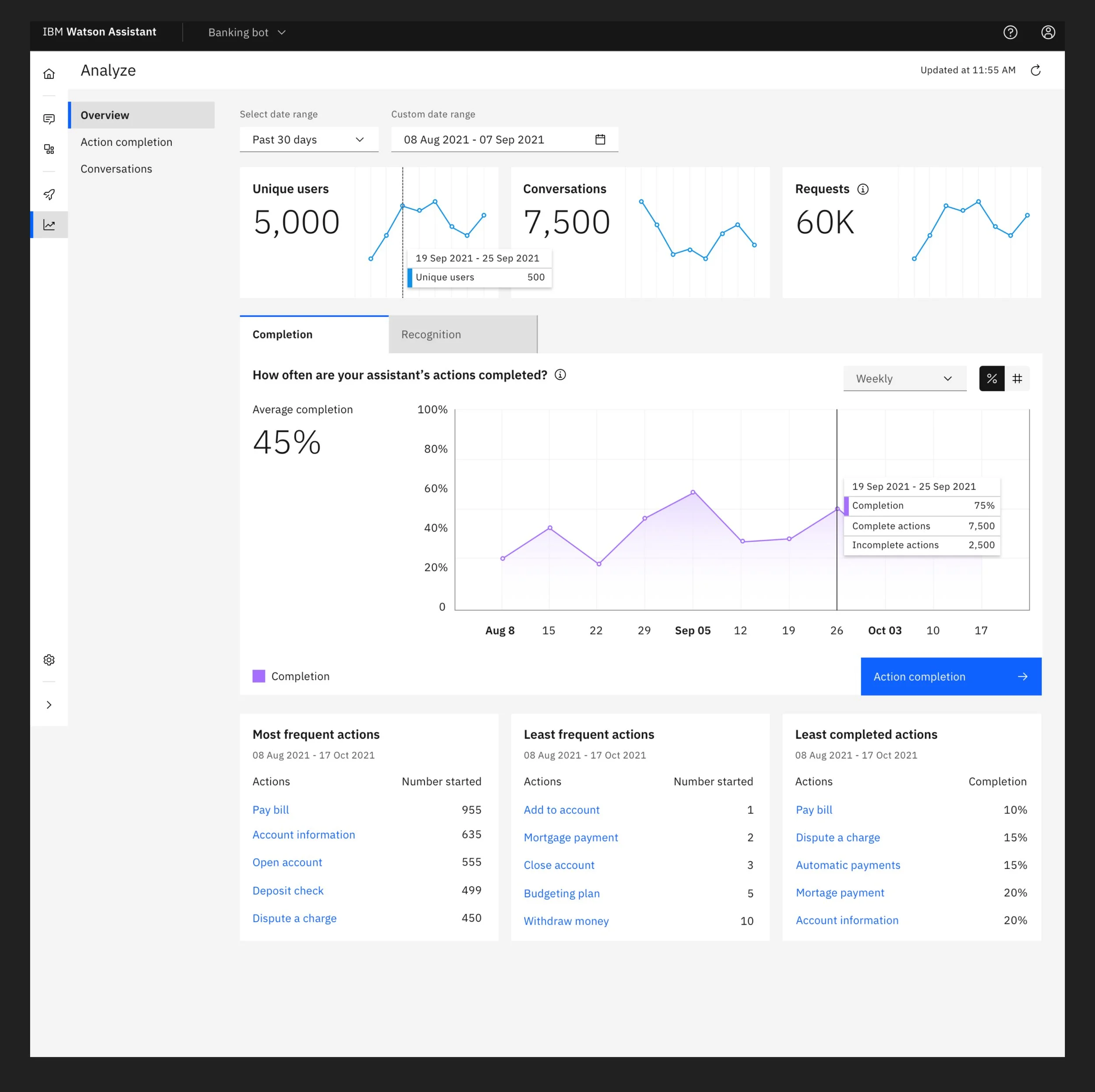Switch chart to number count view
The image size is (1095, 1092).
pos(1017,379)
